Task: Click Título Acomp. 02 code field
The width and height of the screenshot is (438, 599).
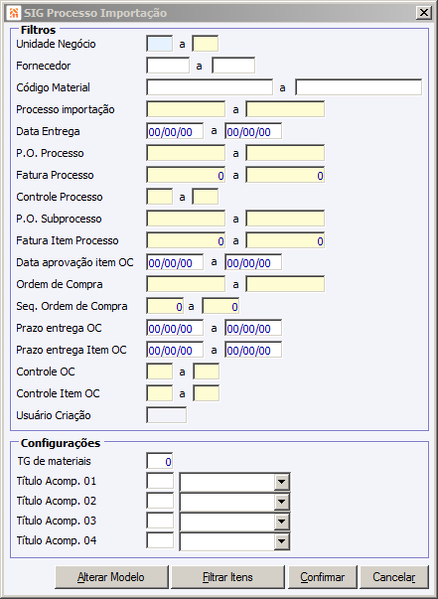Action: pos(160,501)
